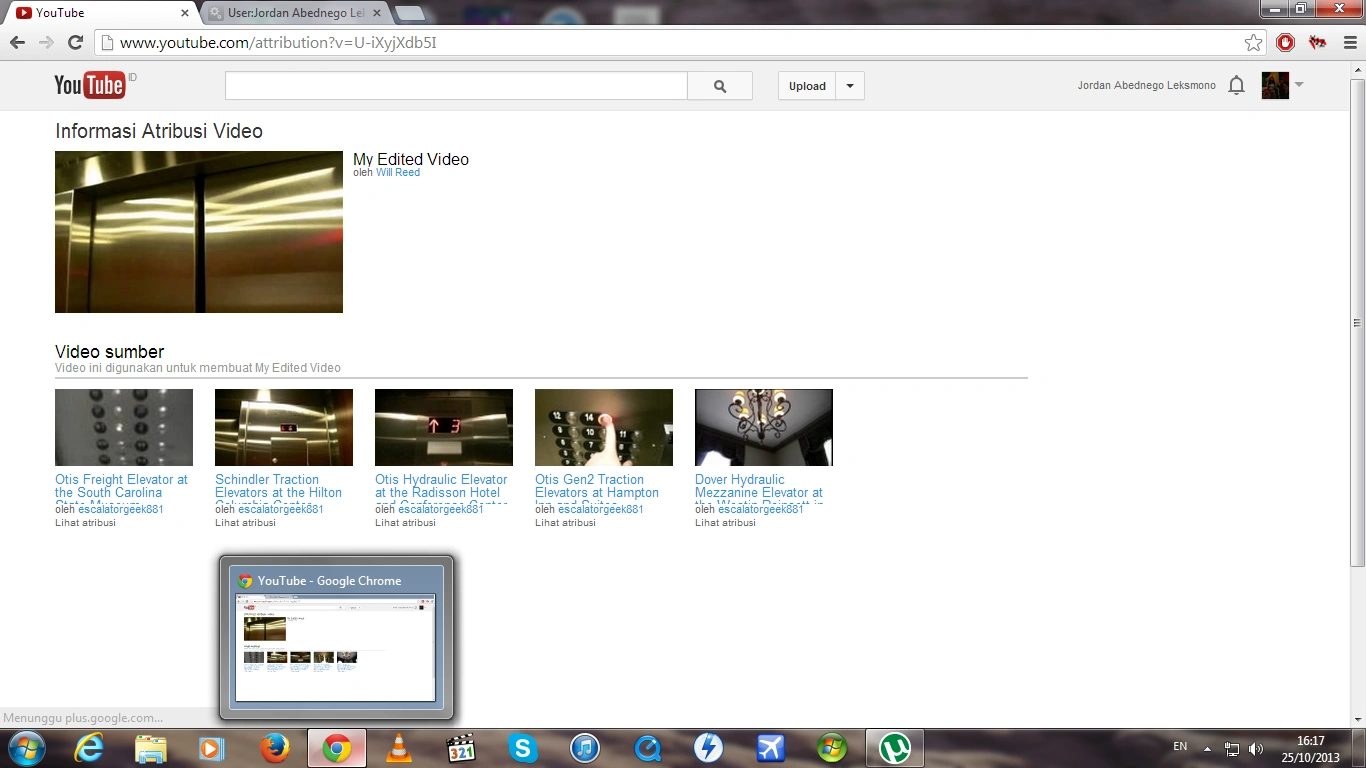The image size is (1366, 768).
Task: Show hidden system tray icons
Action: [1207, 749]
